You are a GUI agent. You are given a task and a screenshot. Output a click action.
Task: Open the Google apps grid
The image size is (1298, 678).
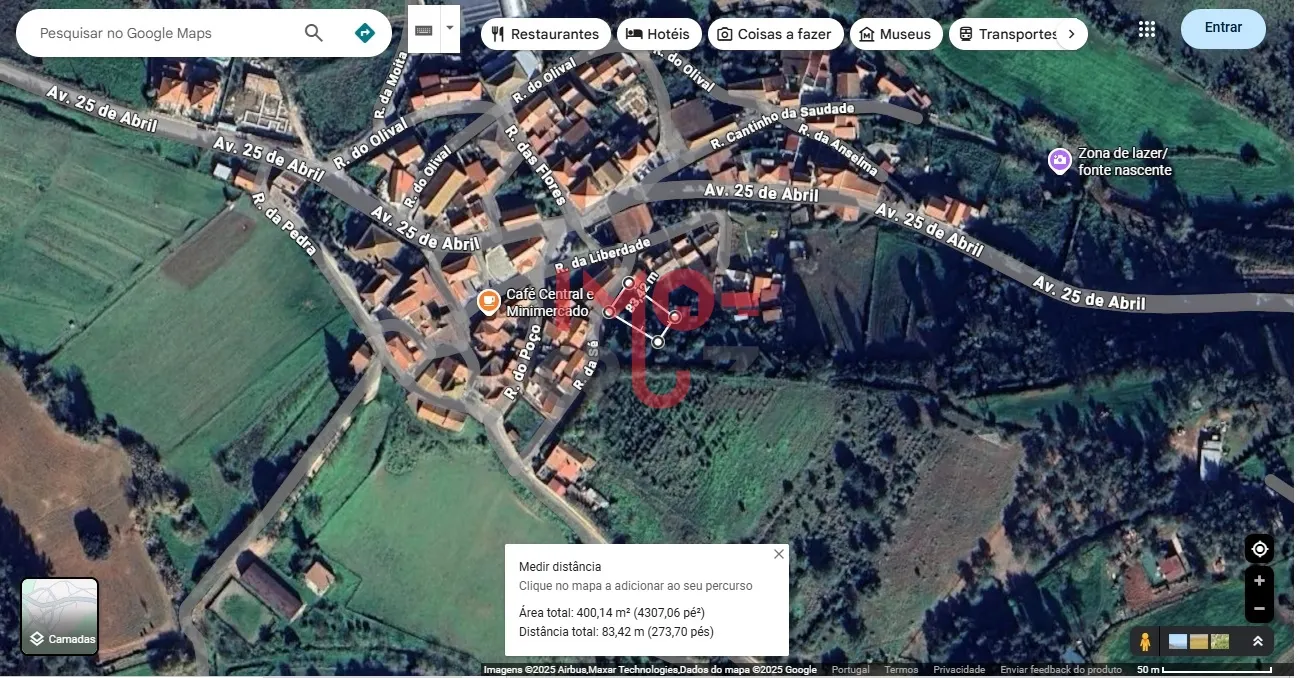[1147, 29]
